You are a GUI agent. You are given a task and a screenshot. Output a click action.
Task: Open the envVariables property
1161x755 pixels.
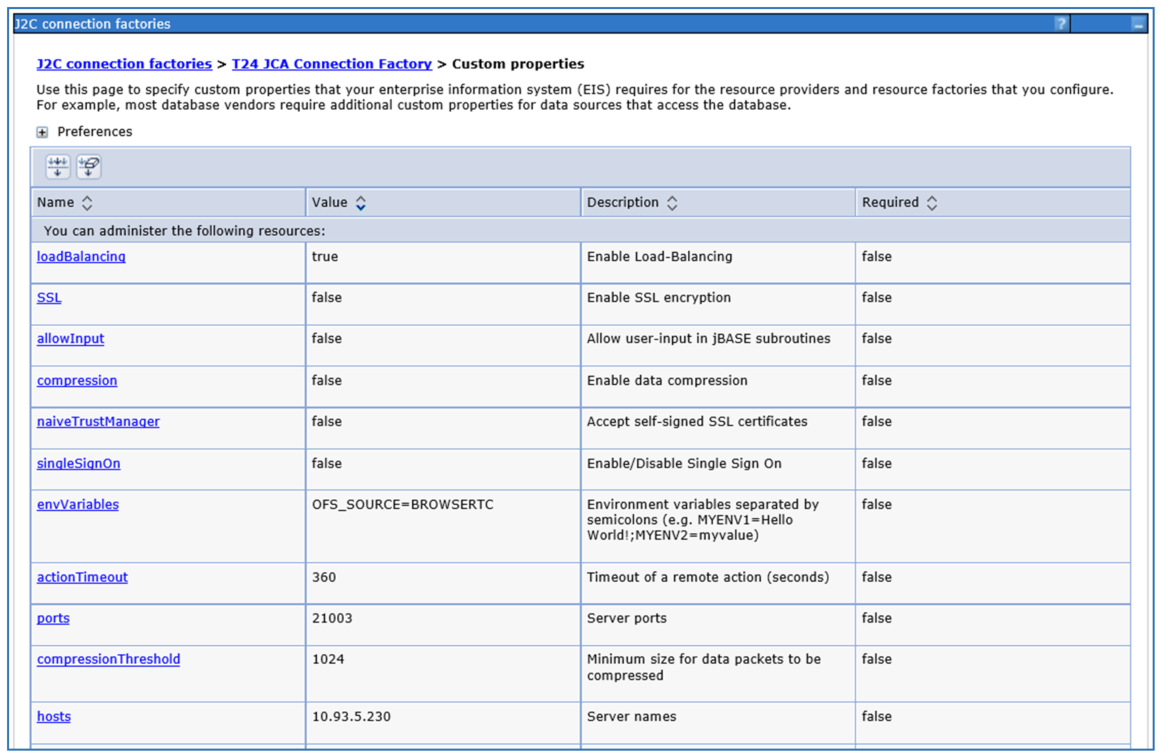point(78,505)
